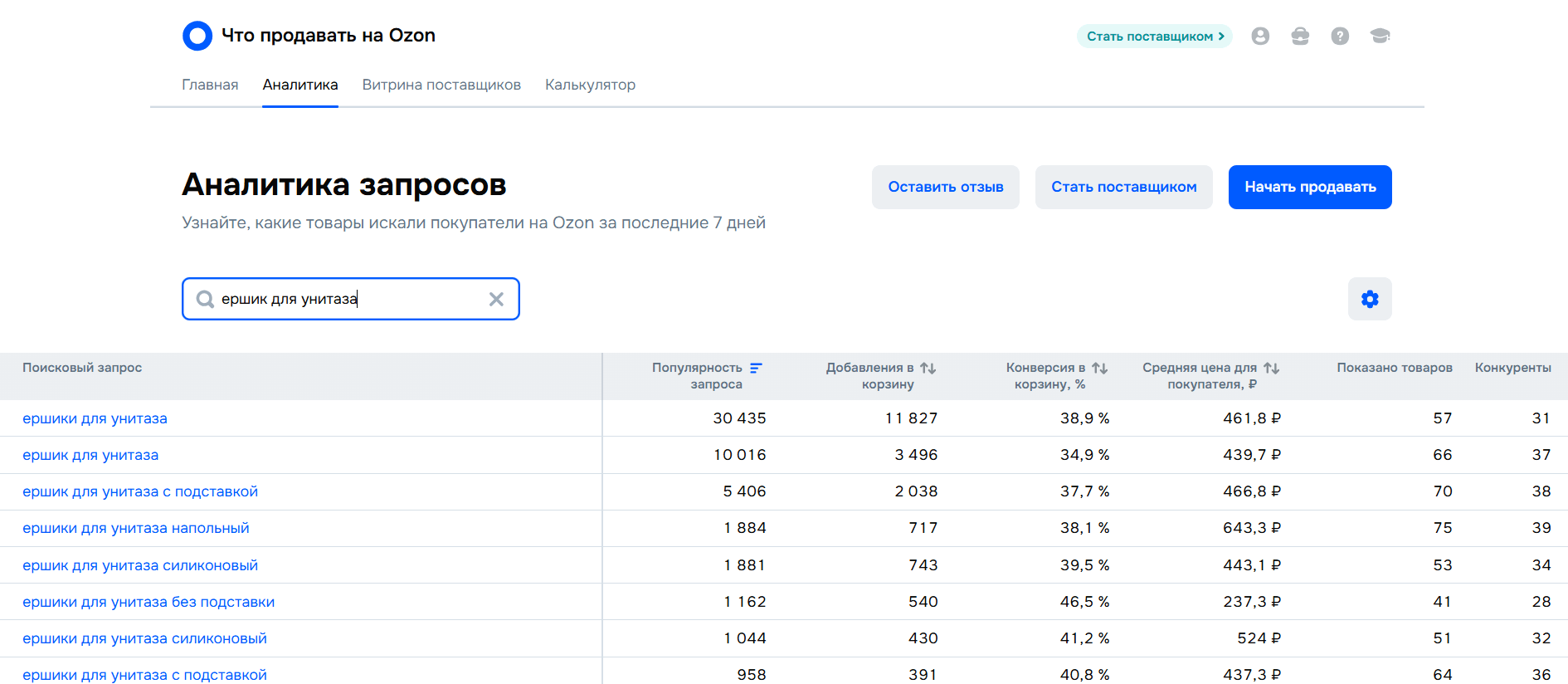Open ершики для унитаза силиконовый link
This screenshot has height=684, width=1568.
[144, 638]
